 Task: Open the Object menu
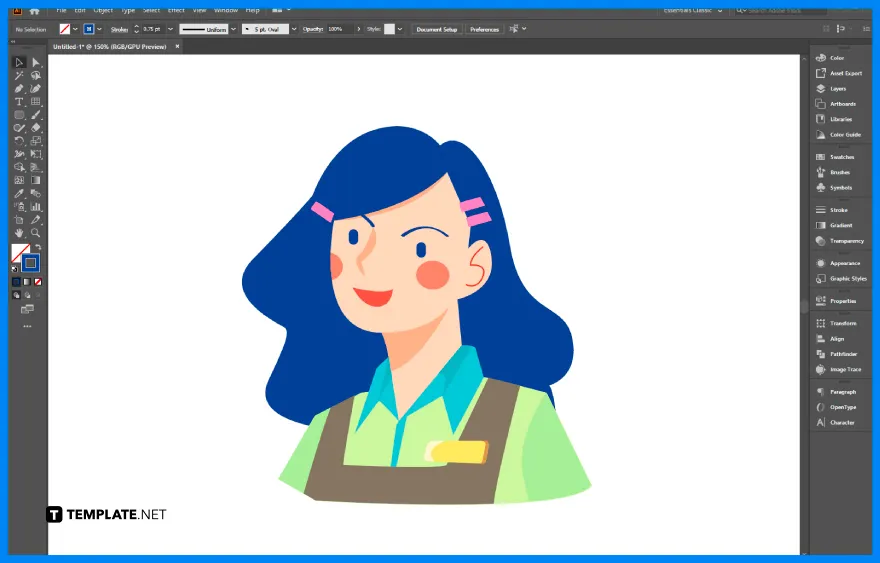(103, 10)
